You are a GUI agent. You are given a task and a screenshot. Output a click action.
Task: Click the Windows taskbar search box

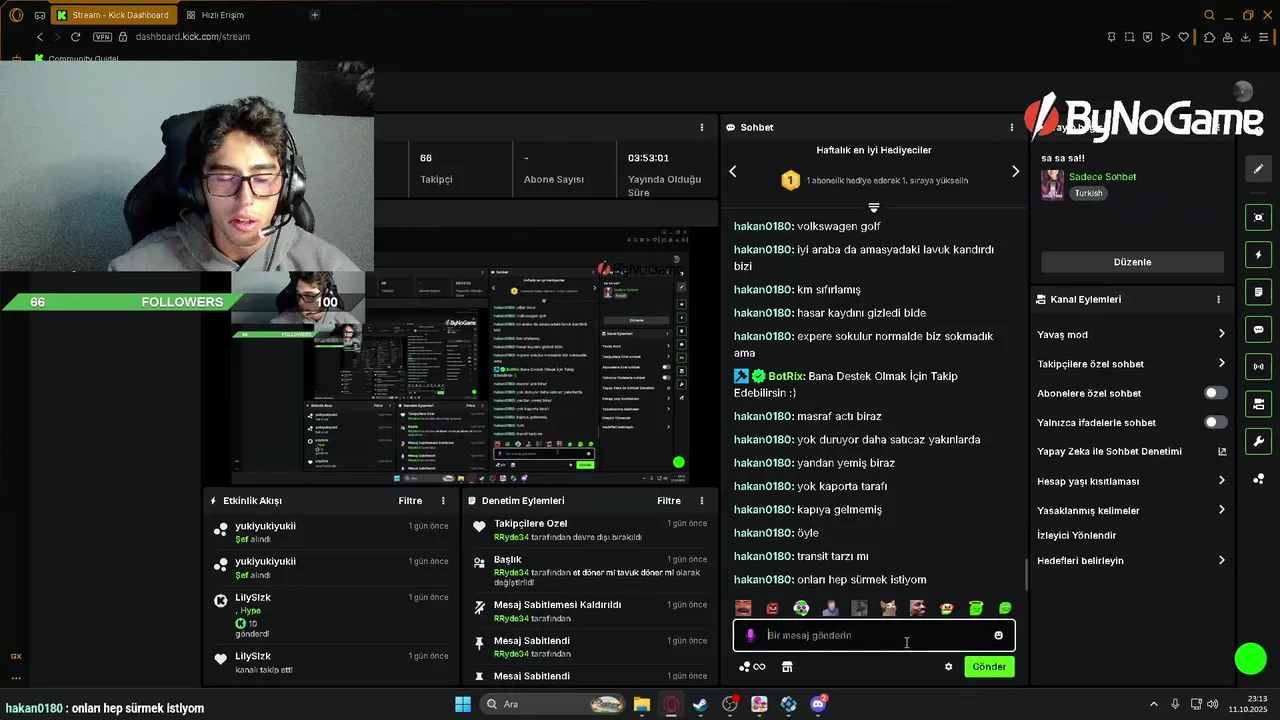tap(552, 704)
